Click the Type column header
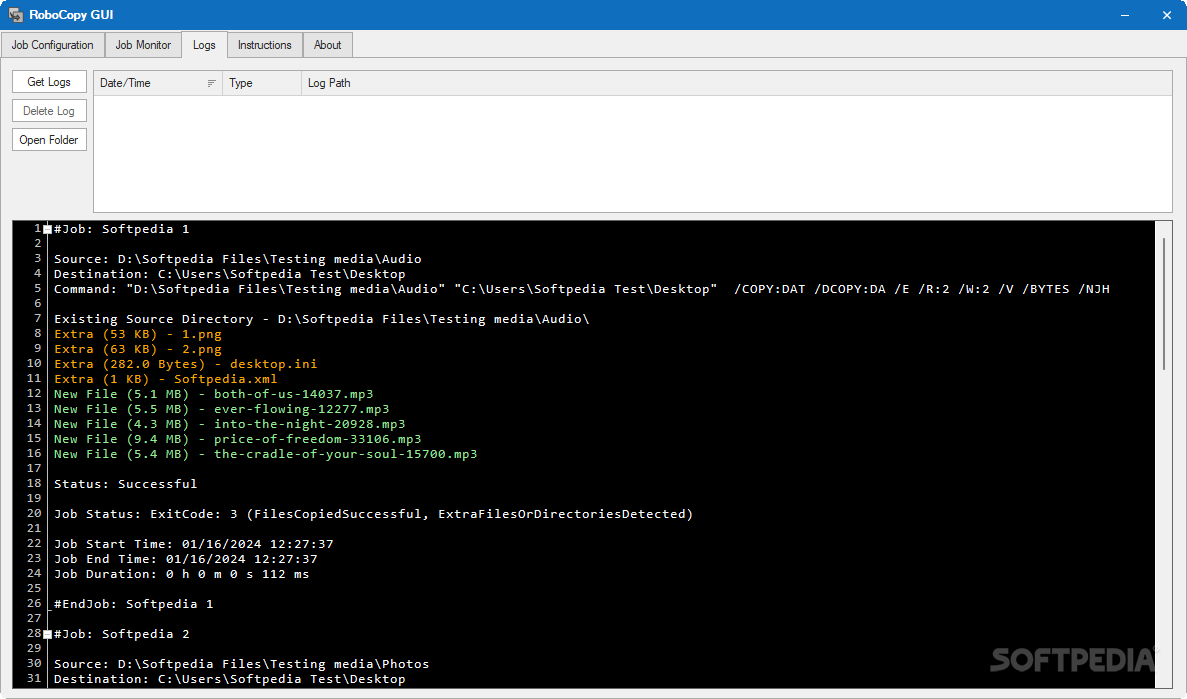This screenshot has height=699, width=1187. [x=262, y=83]
